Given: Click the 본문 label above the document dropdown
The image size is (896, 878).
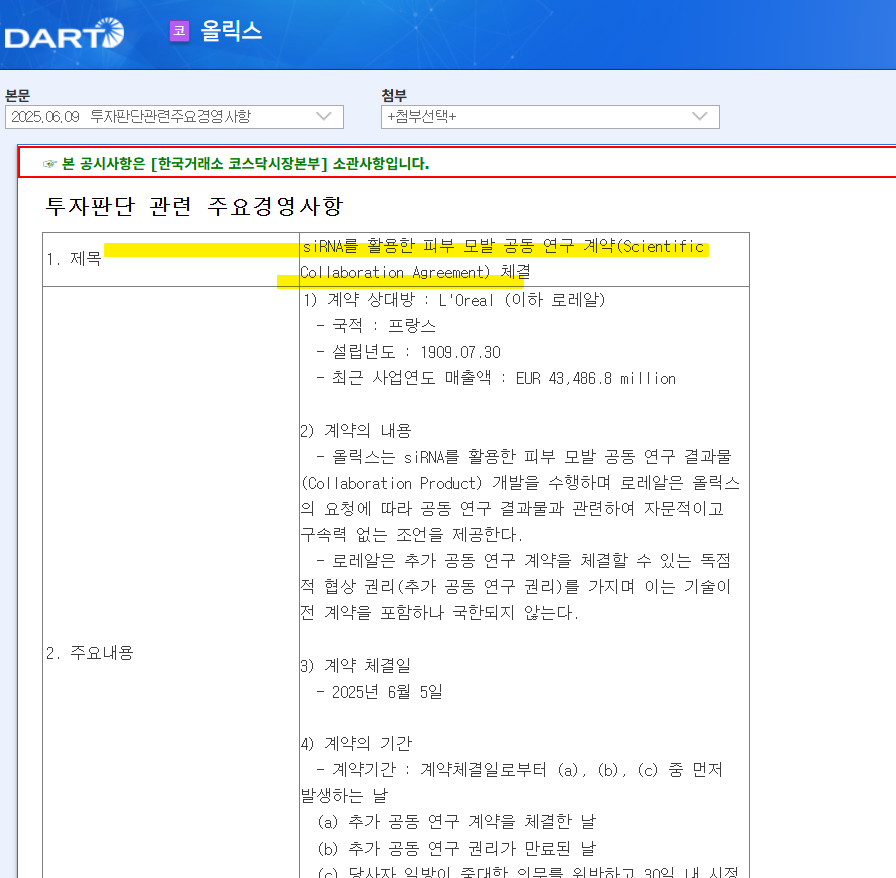Looking at the screenshot, I should pyautogui.click(x=18, y=95).
